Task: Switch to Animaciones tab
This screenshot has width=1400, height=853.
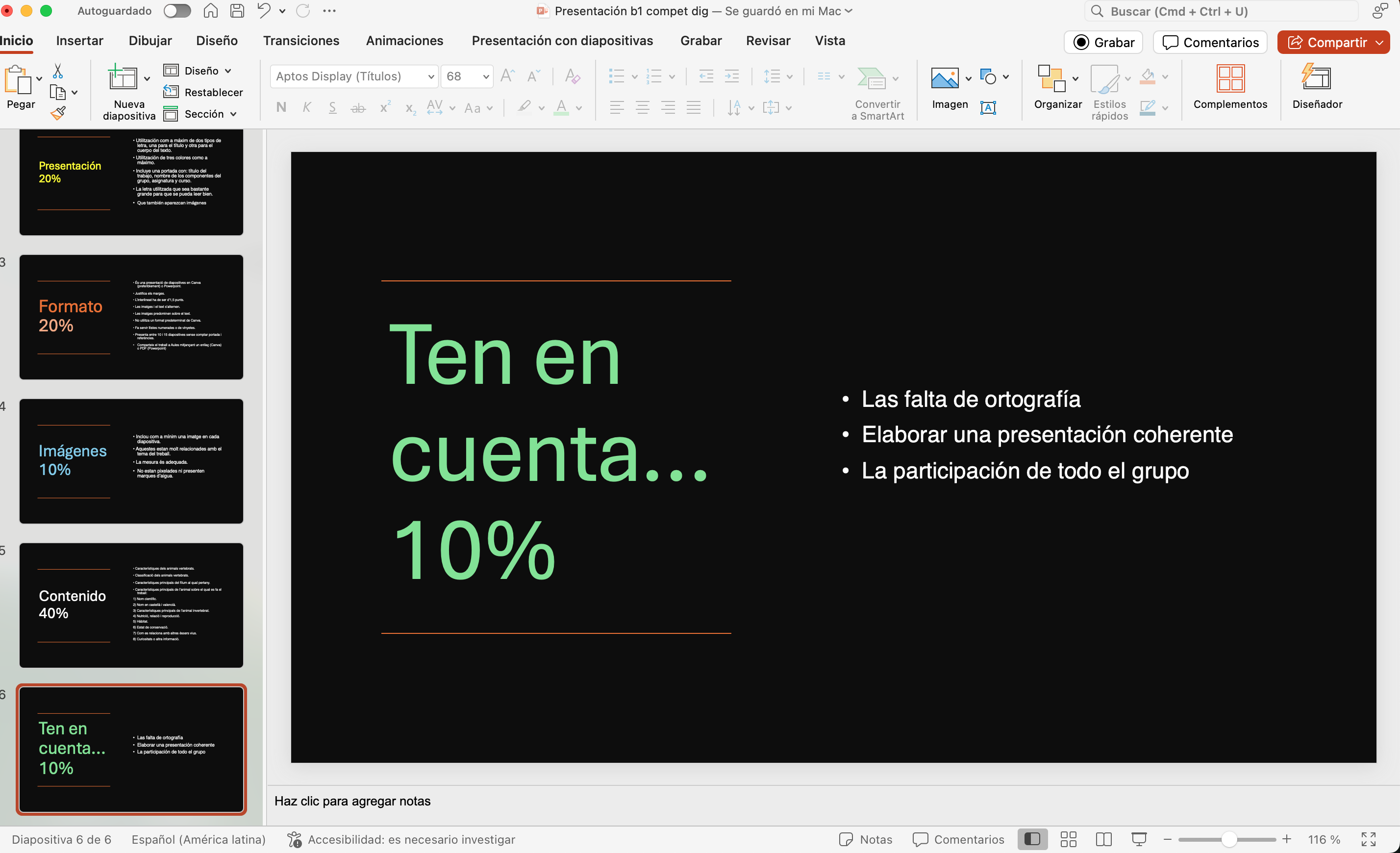Action: click(x=404, y=40)
